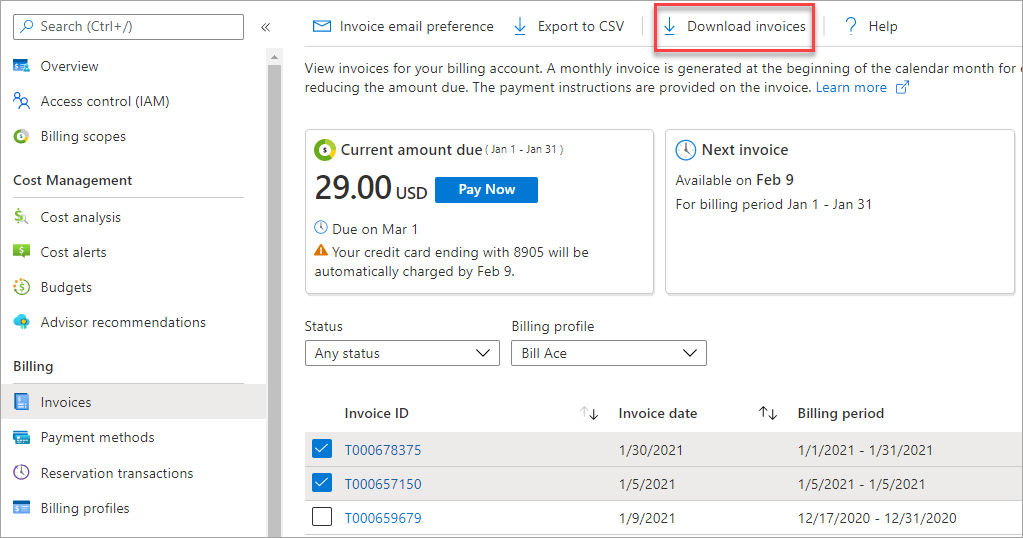Screen dimensions: 1023x538
Task: Uncheck invoice T000678375 checkbox
Action: click(x=322, y=450)
